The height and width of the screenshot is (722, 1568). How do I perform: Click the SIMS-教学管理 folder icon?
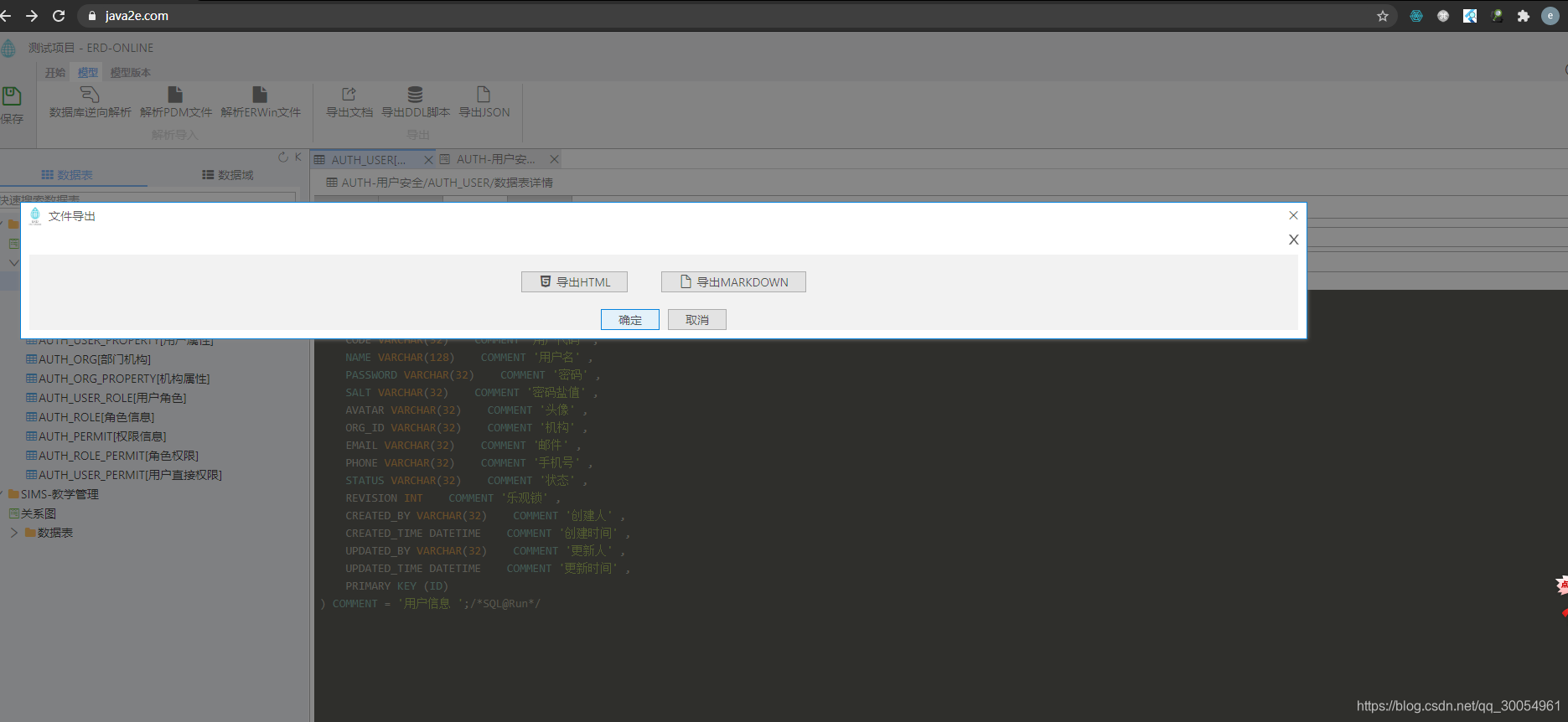[x=13, y=494]
